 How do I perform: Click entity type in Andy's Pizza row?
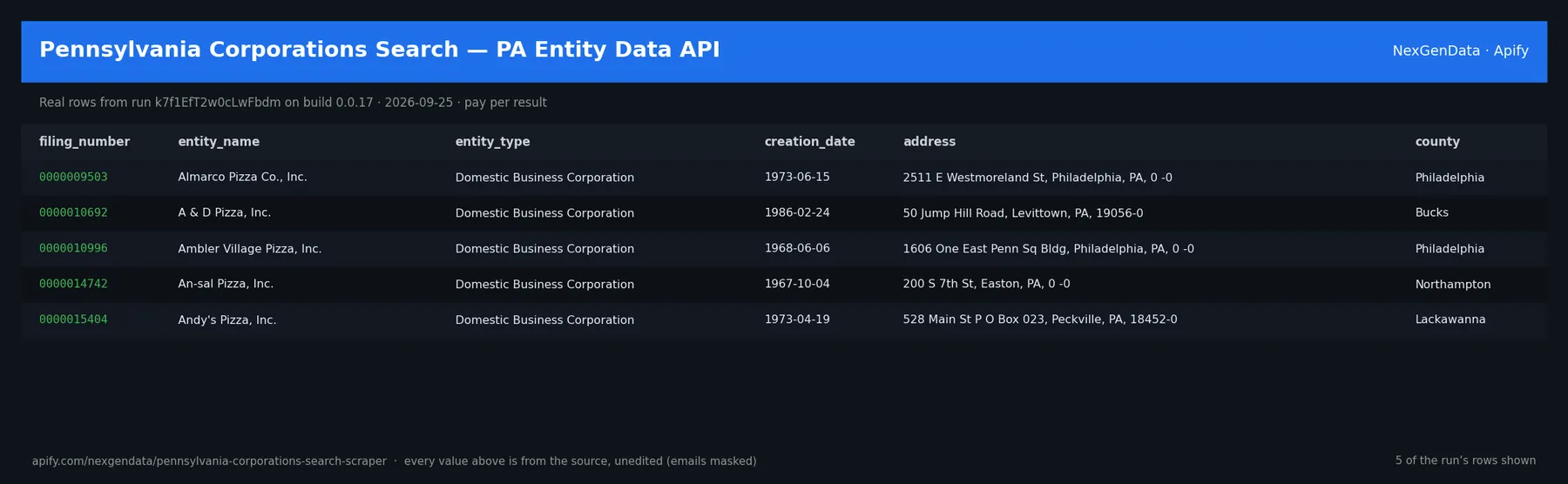pyautogui.click(x=544, y=320)
